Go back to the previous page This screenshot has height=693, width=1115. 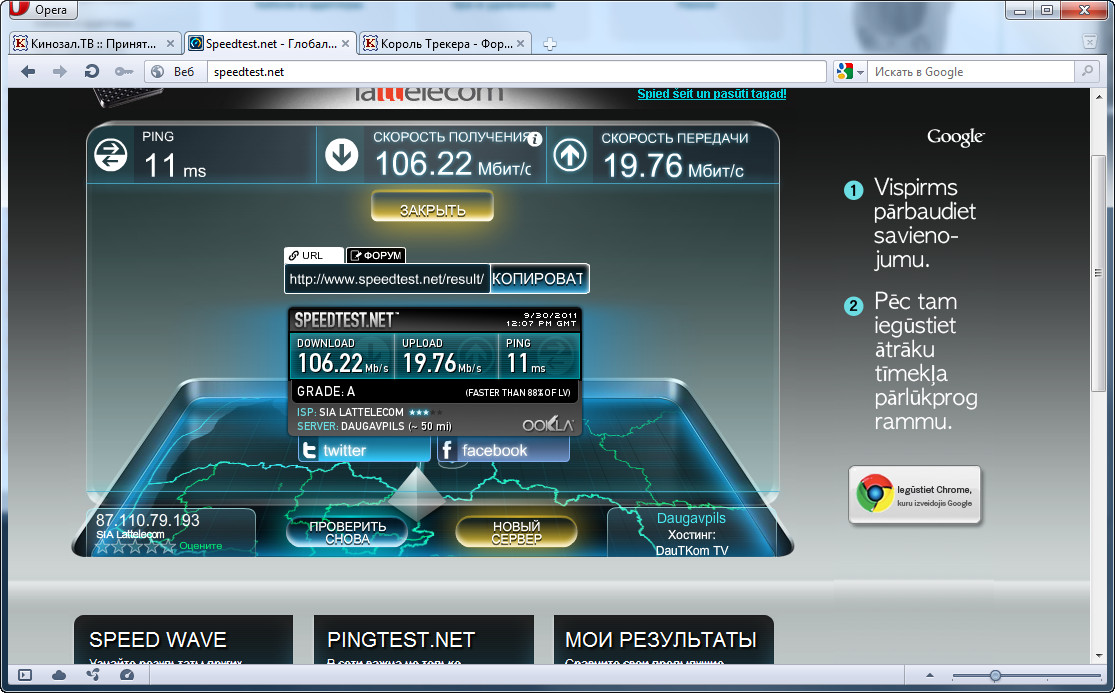pyautogui.click(x=28, y=72)
